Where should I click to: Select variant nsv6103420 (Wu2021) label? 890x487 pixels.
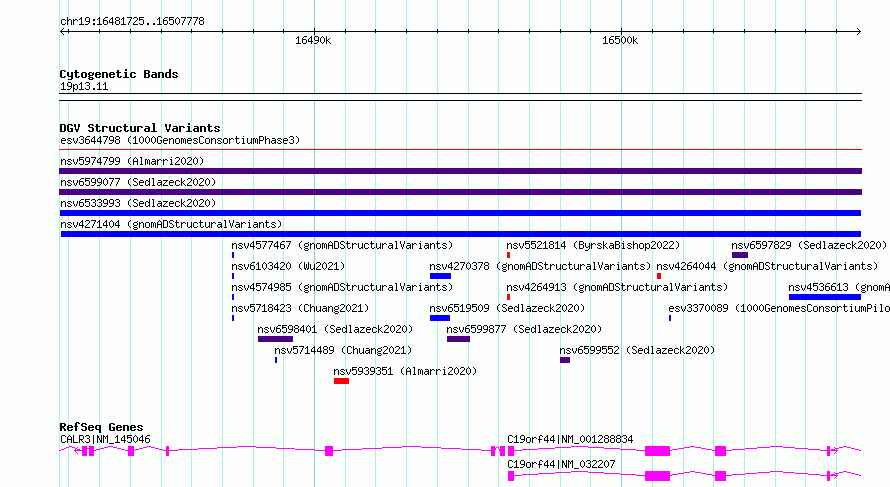[288, 266]
